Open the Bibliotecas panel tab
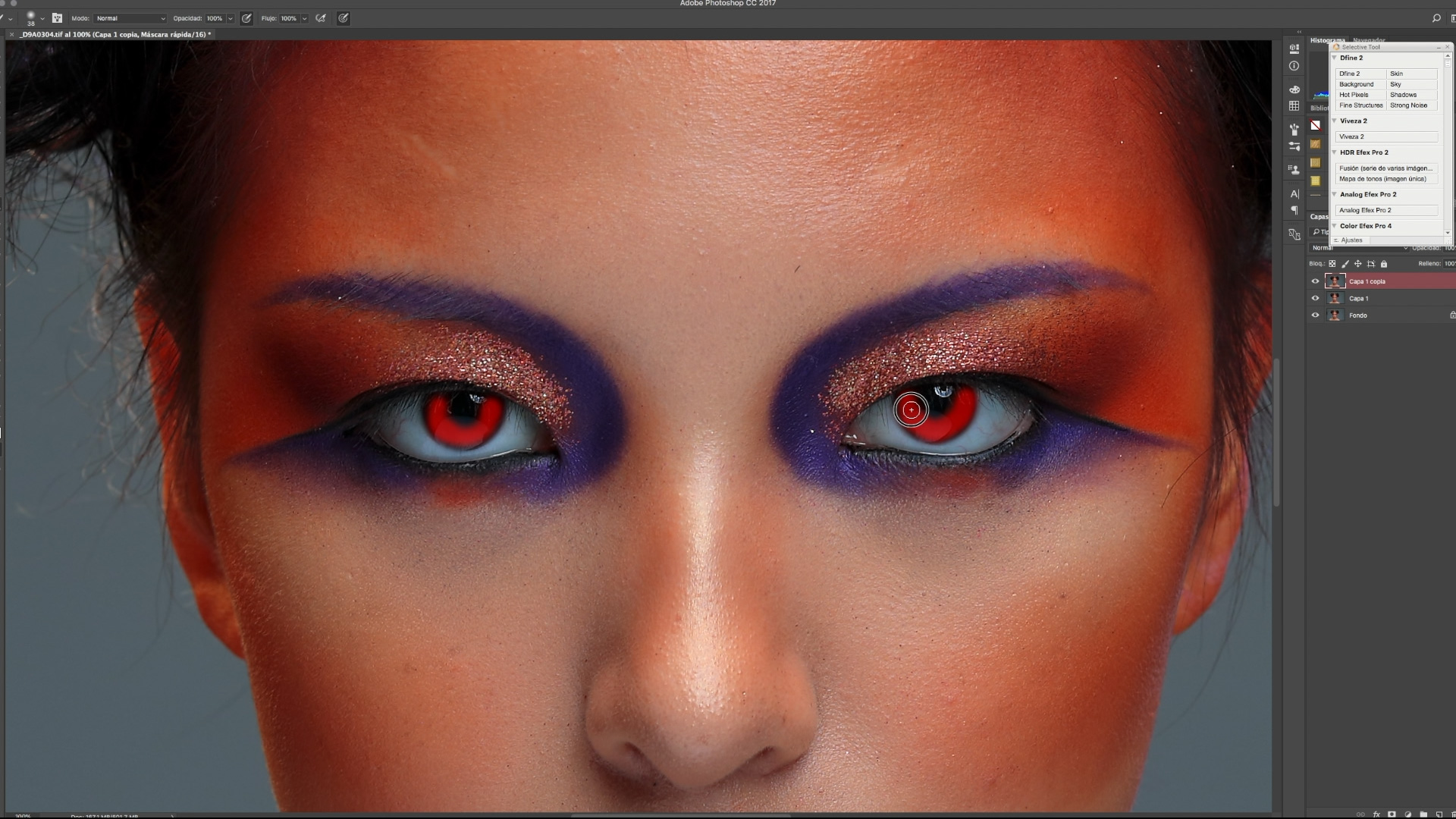Image resolution: width=1456 pixels, height=819 pixels. pos(1319,108)
